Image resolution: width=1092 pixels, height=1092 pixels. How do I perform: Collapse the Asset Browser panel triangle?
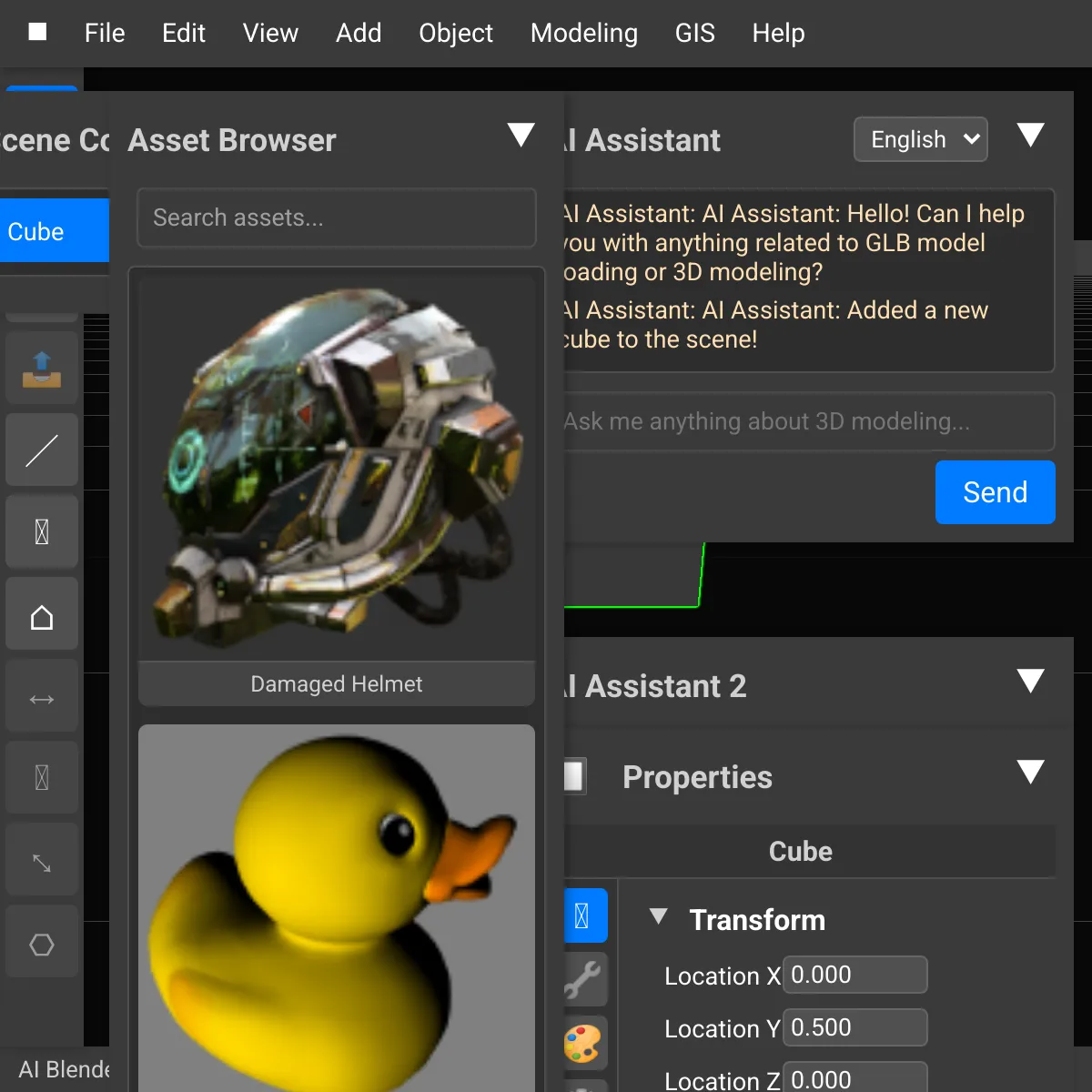tap(521, 136)
